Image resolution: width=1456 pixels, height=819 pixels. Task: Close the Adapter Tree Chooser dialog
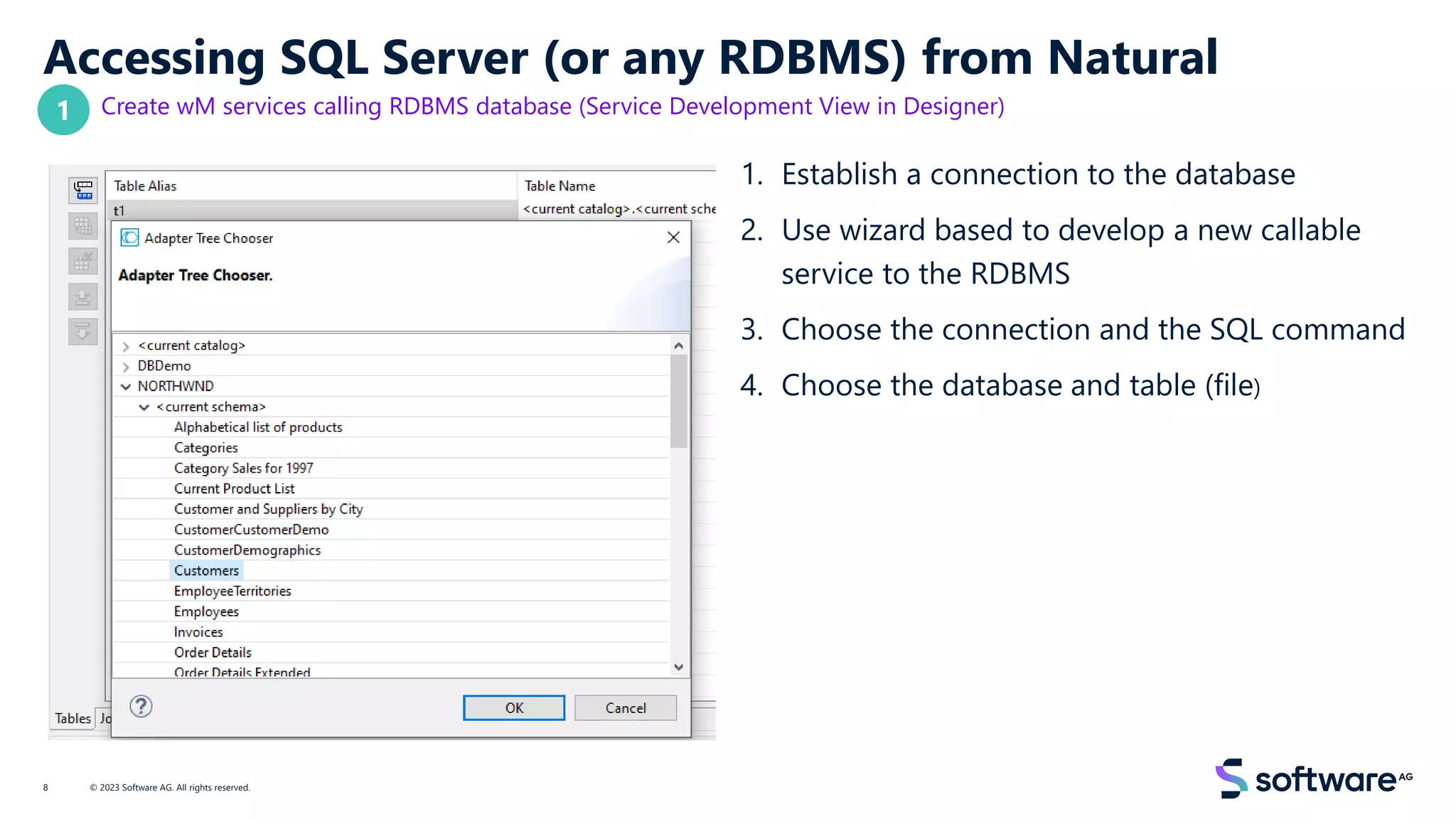[x=673, y=237]
